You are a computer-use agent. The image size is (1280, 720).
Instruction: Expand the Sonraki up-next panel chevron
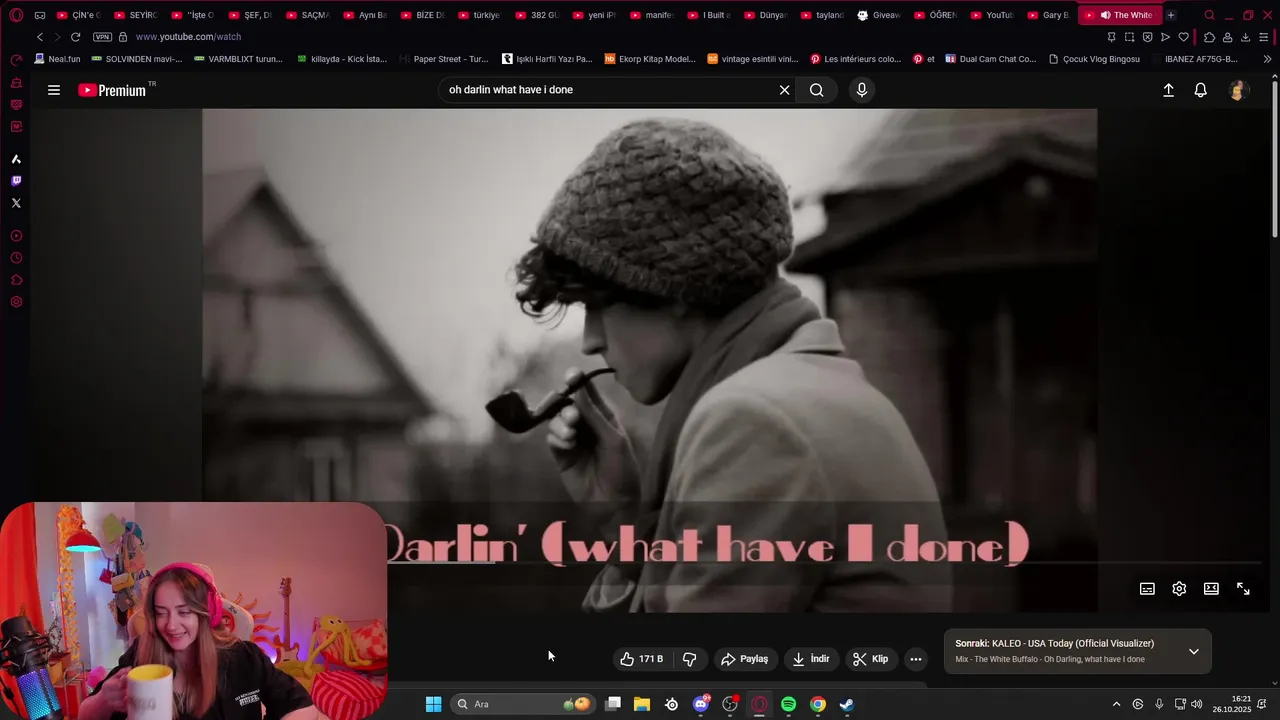(x=1193, y=651)
